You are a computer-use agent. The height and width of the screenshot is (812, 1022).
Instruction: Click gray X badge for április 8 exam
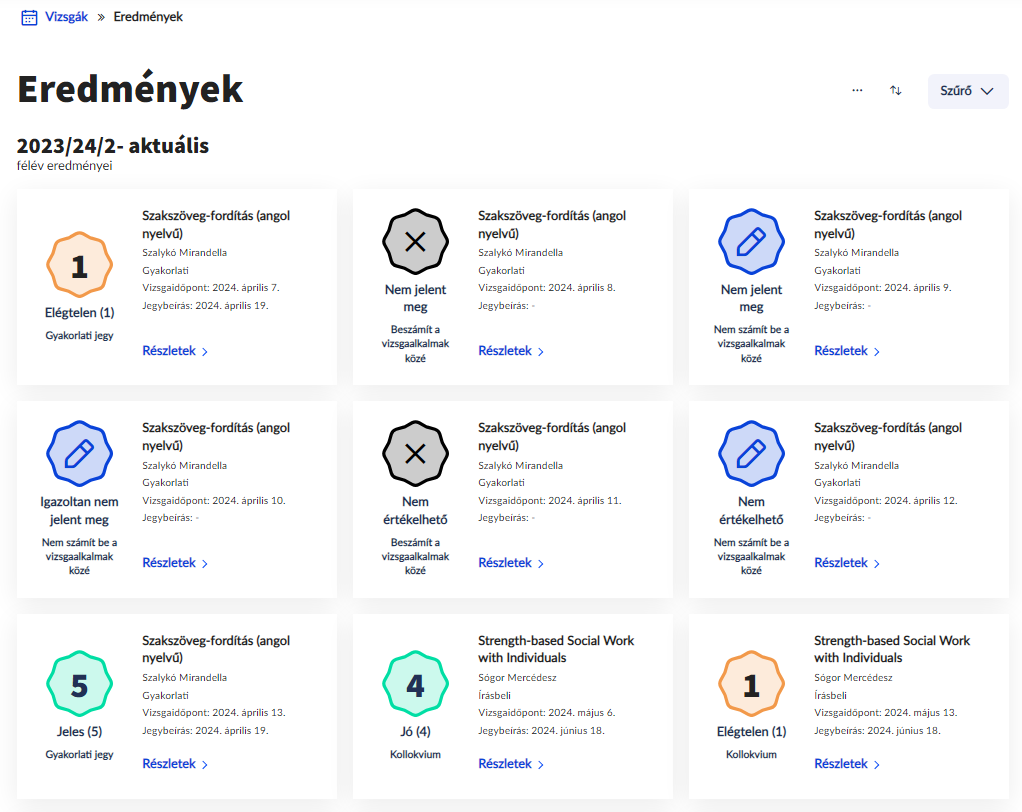(415, 242)
